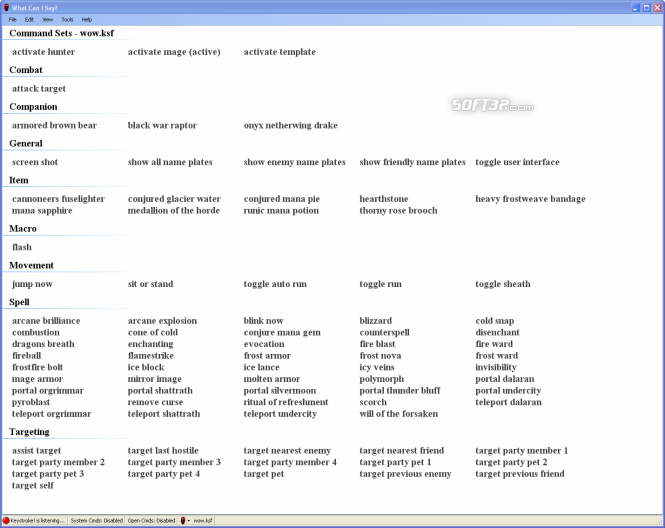
Task: Click the 'screen shot' command
Action: pyautogui.click(x=35, y=162)
